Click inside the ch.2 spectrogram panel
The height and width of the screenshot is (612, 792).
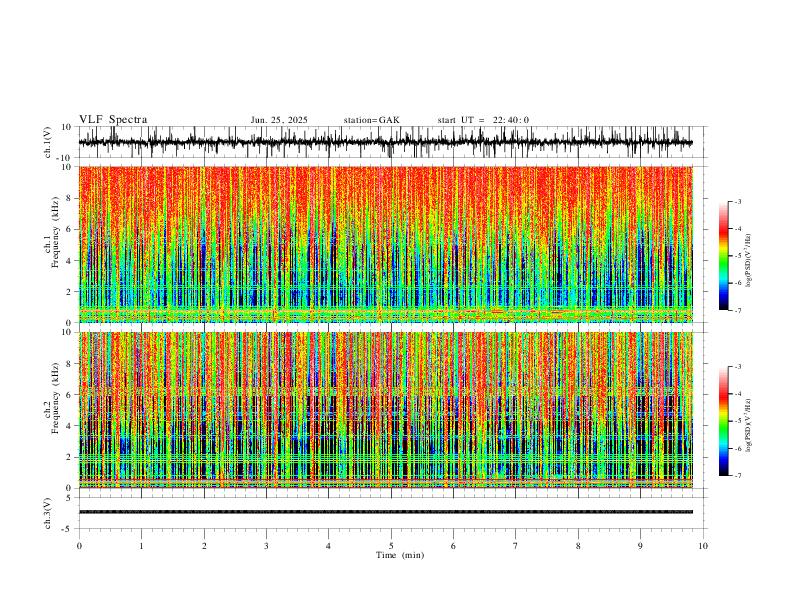point(385,410)
